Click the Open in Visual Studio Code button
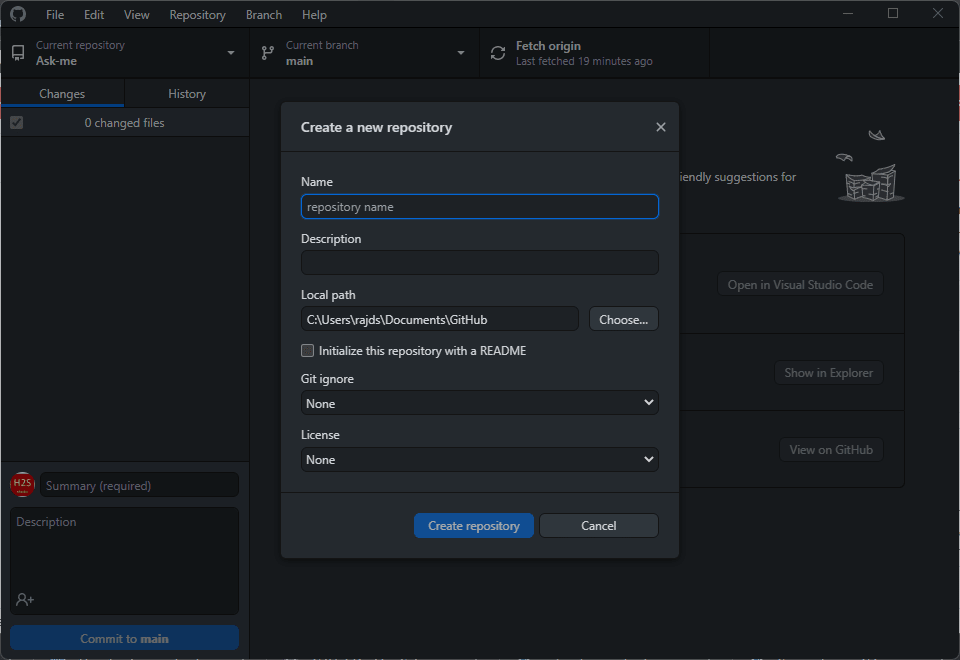This screenshot has width=960, height=660. (800, 284)
